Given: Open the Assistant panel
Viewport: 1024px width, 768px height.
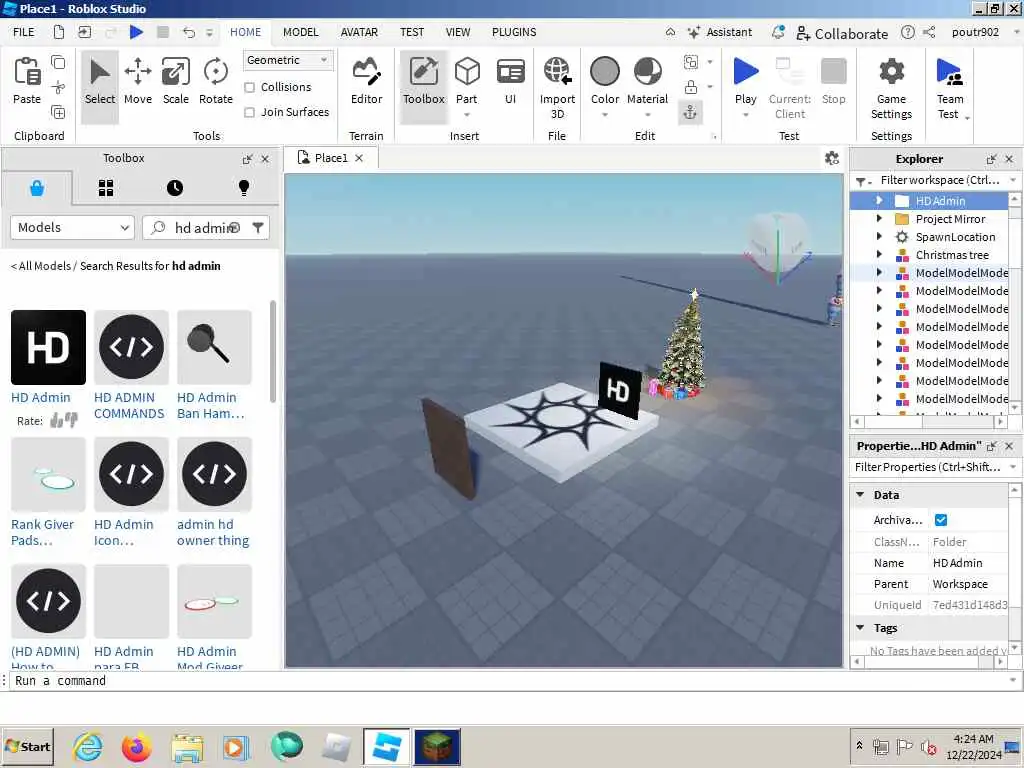Looking at the screenshot, I should [720, 32].
